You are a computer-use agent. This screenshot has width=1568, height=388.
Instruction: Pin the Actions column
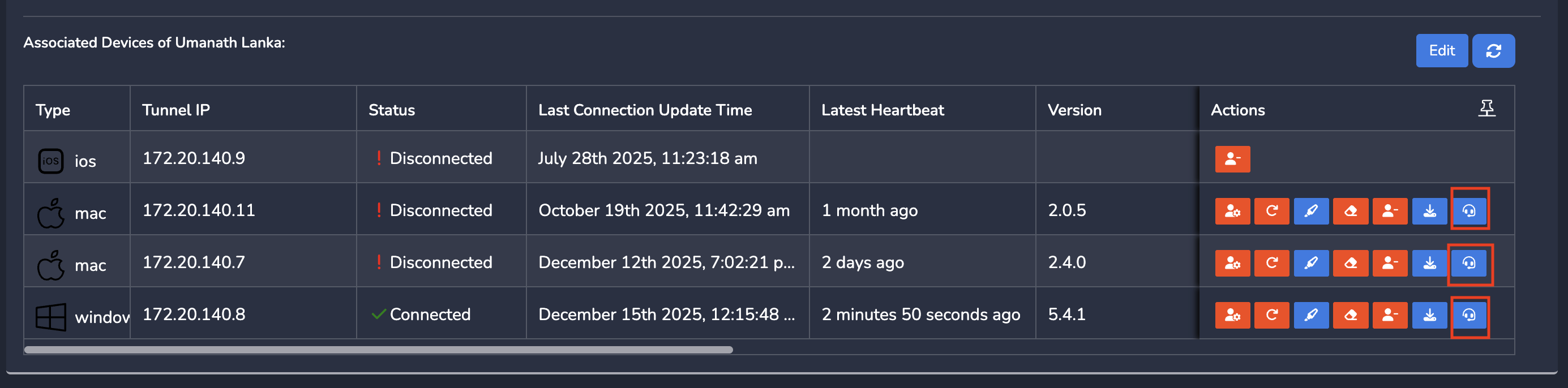pyautogui.click(x=1486, y=109)
